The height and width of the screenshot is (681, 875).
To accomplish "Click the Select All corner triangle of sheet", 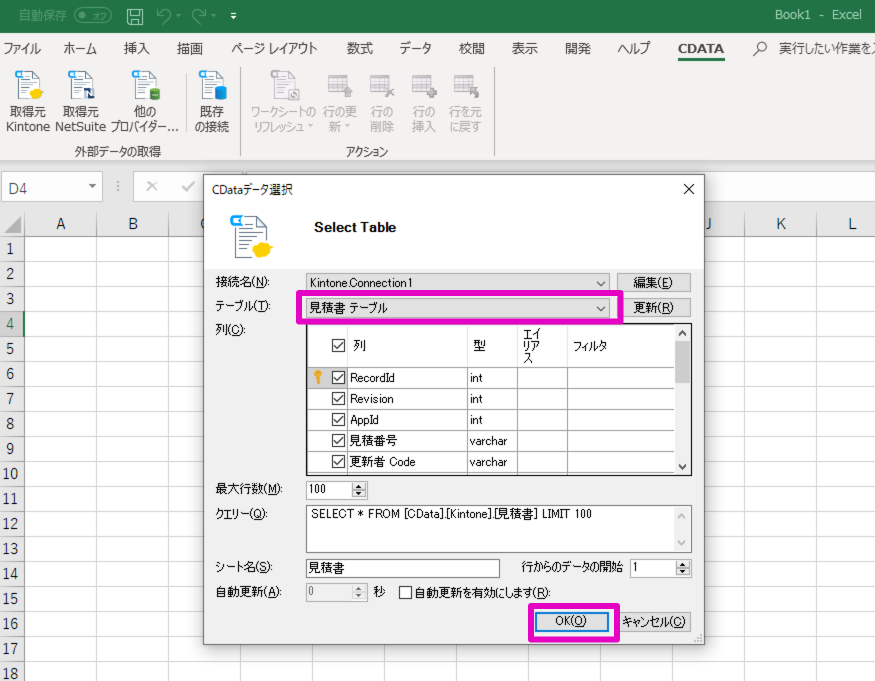I will (13, 224).
